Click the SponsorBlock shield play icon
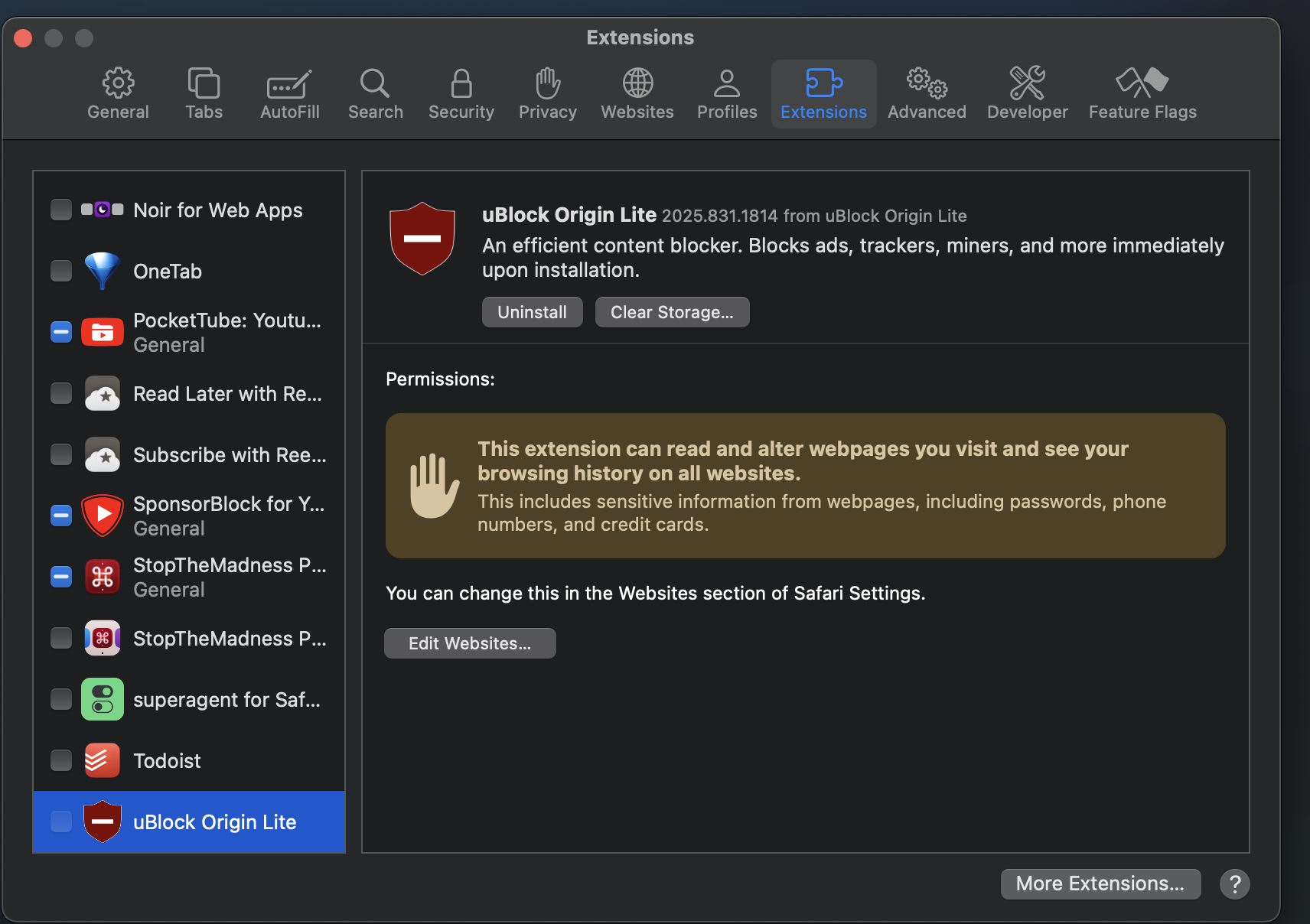Image resolution: width=1310 pixels, height=924 pixels. [103, 516]
